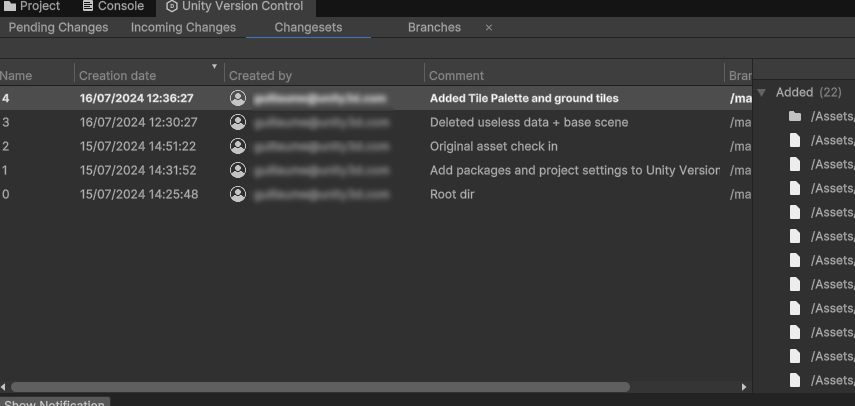The width and height of the screenshot is (855, 406).
Task: Select the Unity Version Control tab
Action: coord(235,7)
